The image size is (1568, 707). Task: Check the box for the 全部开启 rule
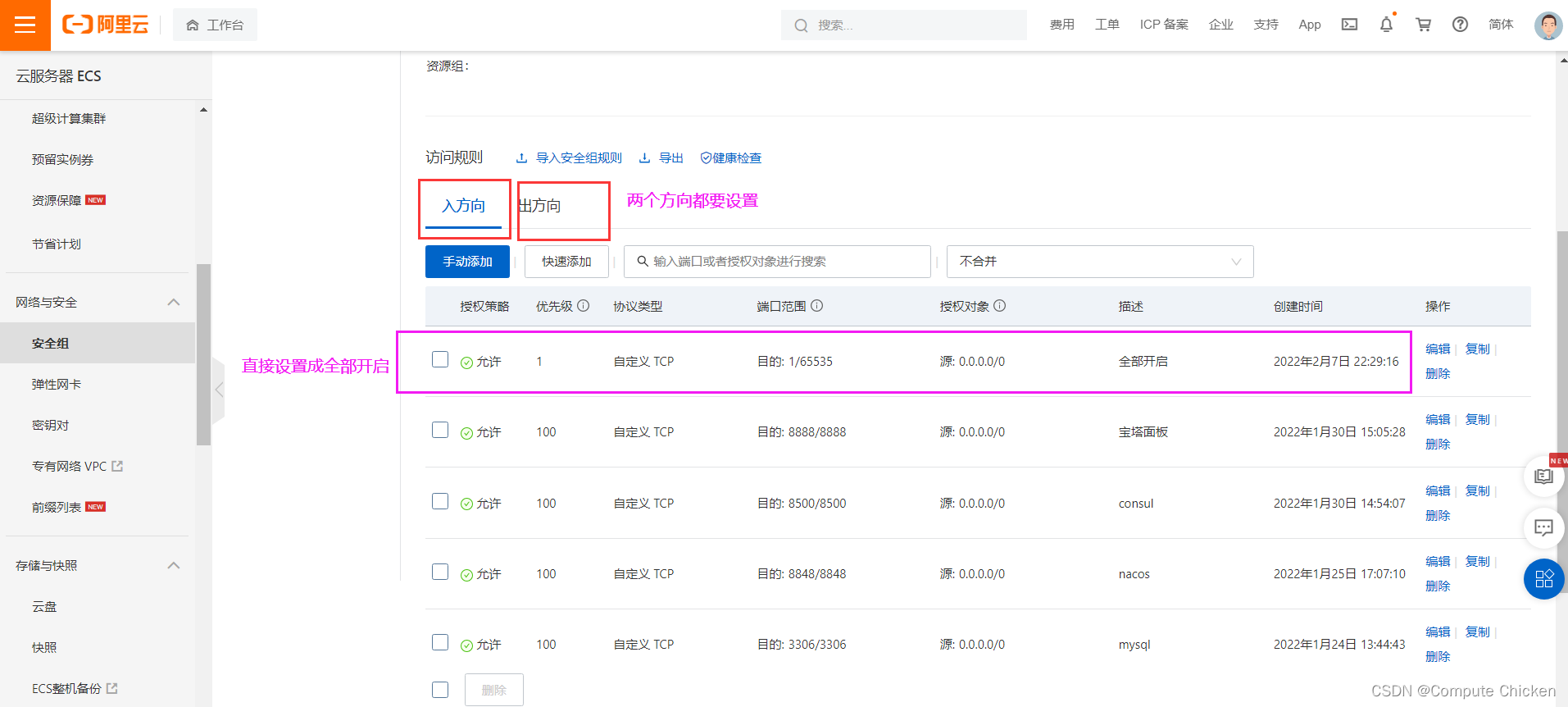[x=440, y=359]
